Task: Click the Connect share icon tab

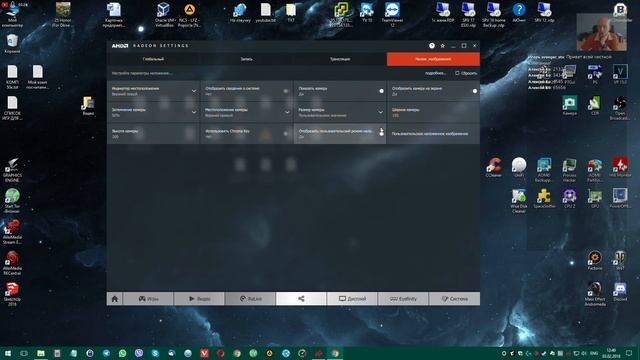Action: [x=301, y=299]
